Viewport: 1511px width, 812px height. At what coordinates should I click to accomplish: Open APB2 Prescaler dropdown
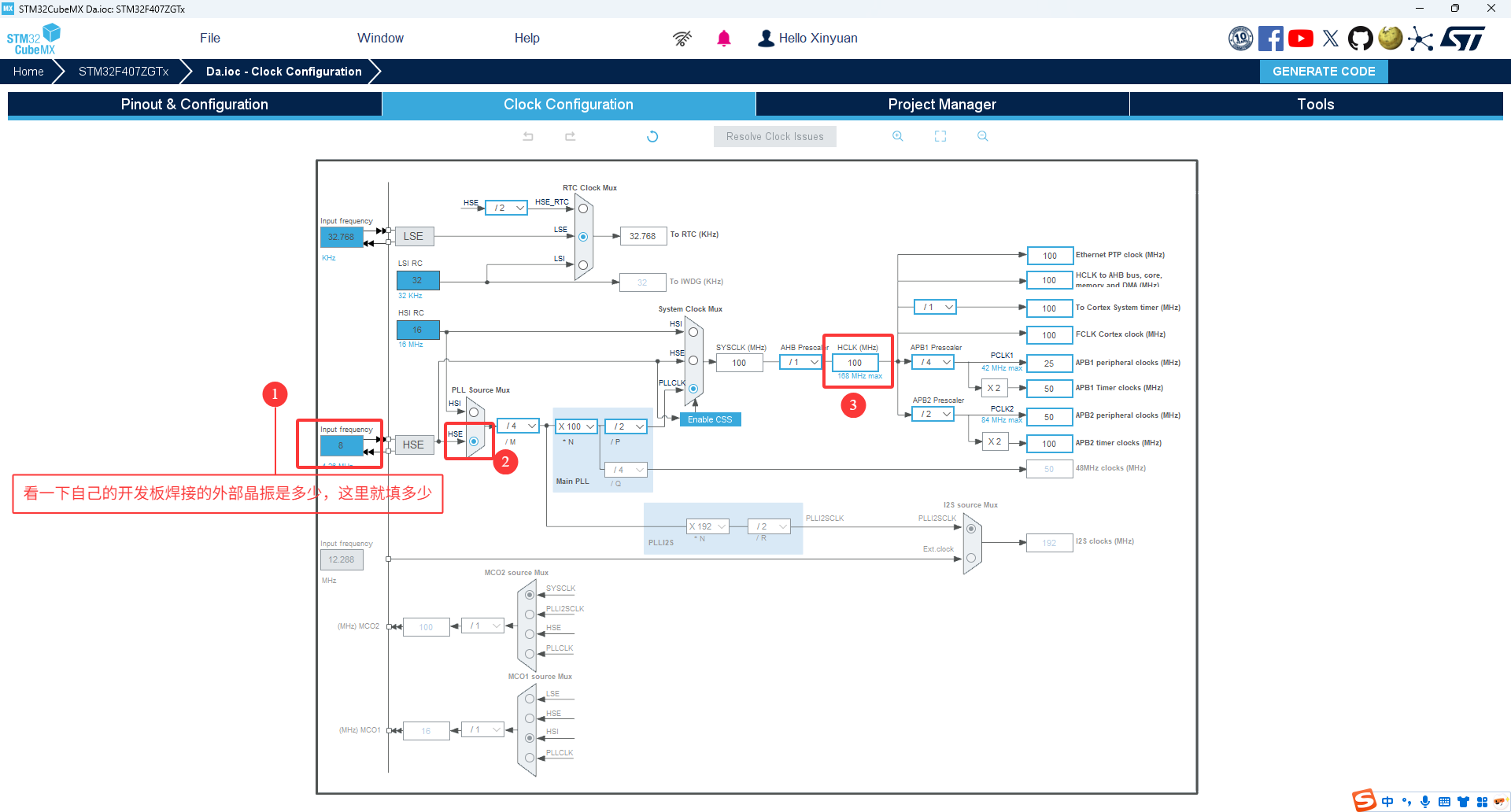(x=933, y=414)
